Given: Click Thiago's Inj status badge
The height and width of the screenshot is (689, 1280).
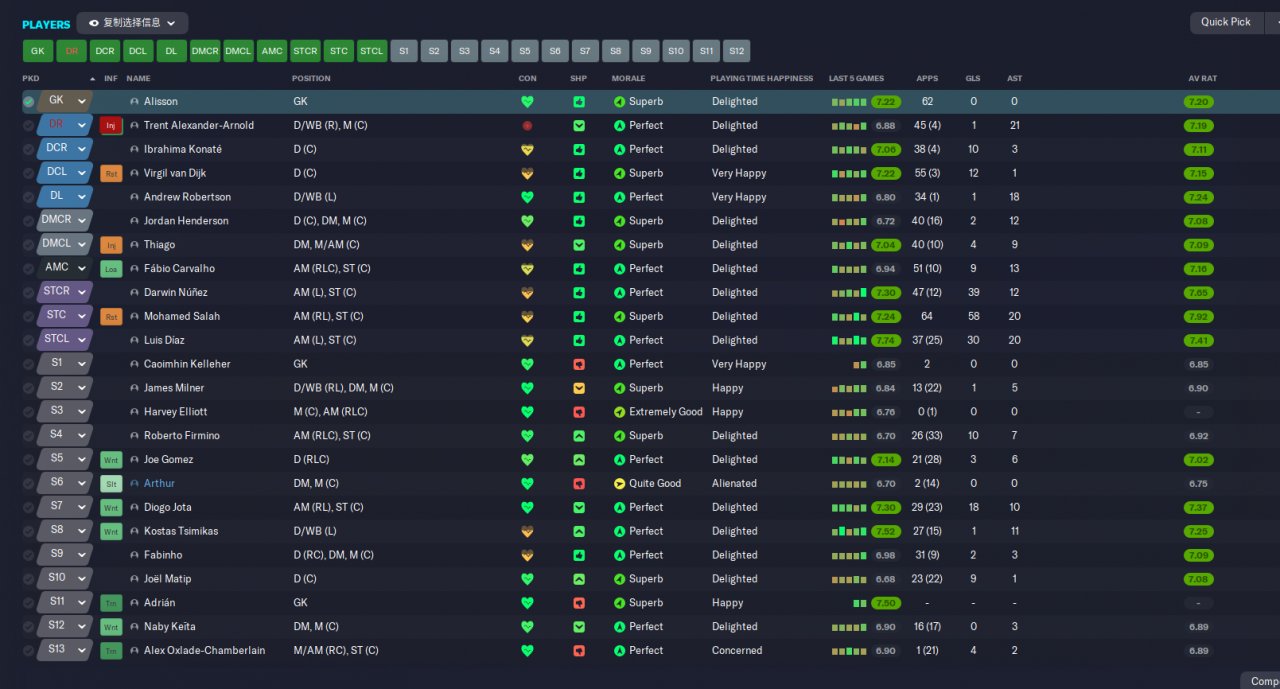Looking at the screenshot, I should tap(111, 245).
